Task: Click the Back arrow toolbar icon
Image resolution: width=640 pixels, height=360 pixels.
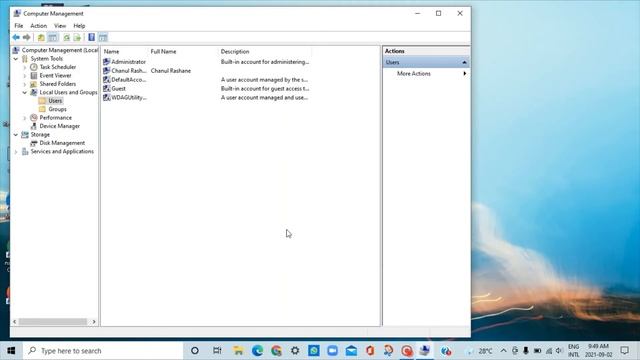Action: 16,38
